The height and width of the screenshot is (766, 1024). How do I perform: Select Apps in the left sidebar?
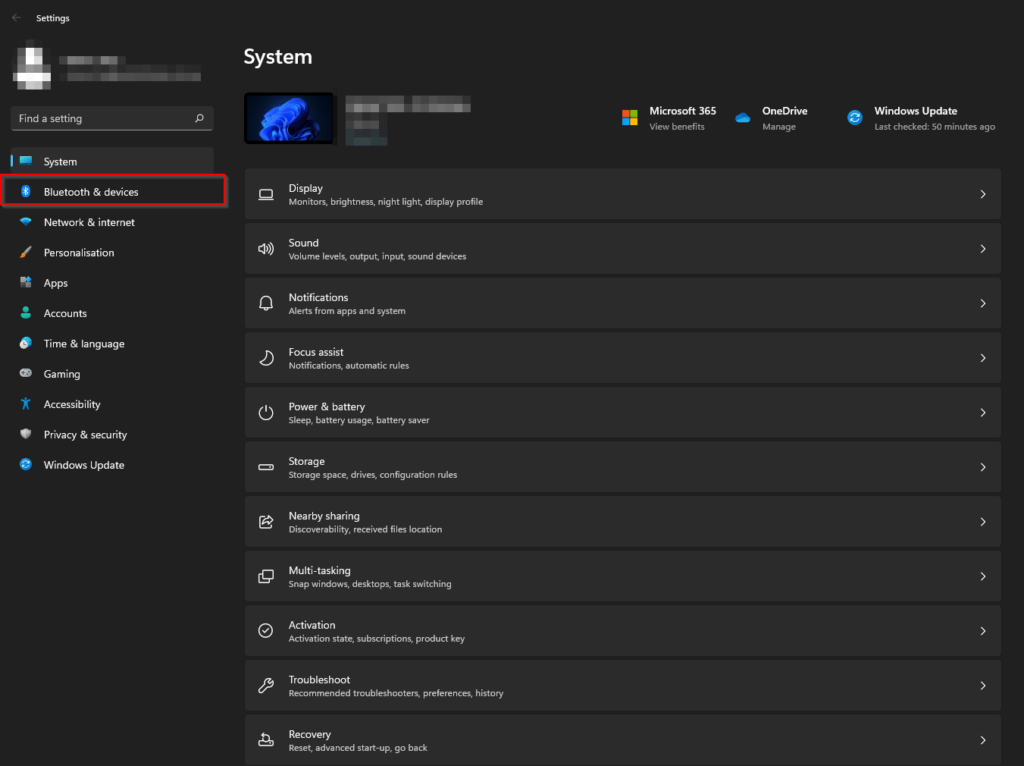tap(56, 283)
